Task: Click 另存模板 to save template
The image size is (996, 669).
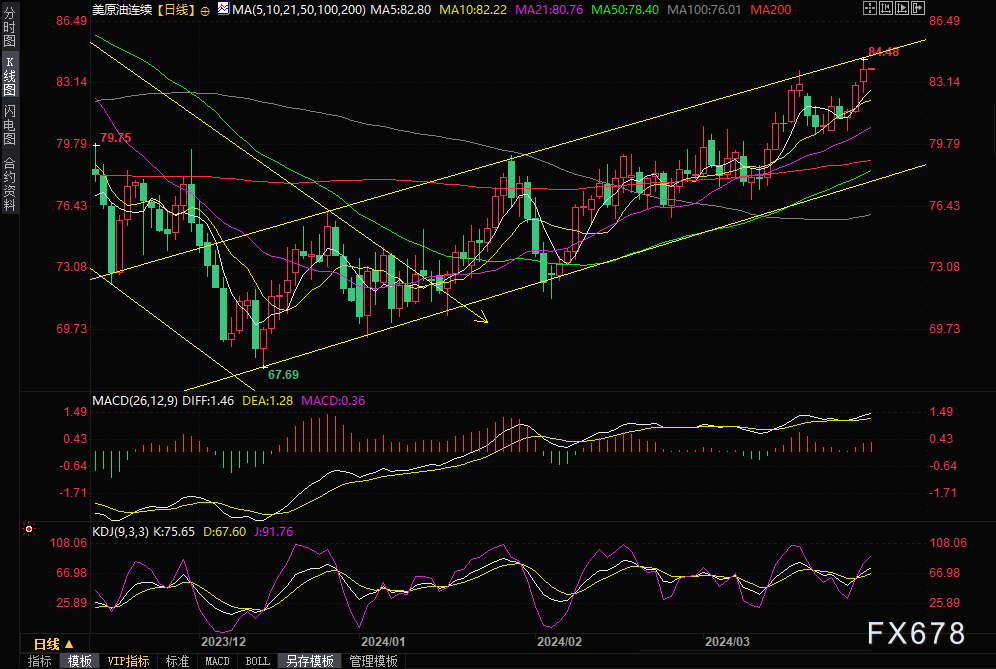Action: [x=309, y=661]
